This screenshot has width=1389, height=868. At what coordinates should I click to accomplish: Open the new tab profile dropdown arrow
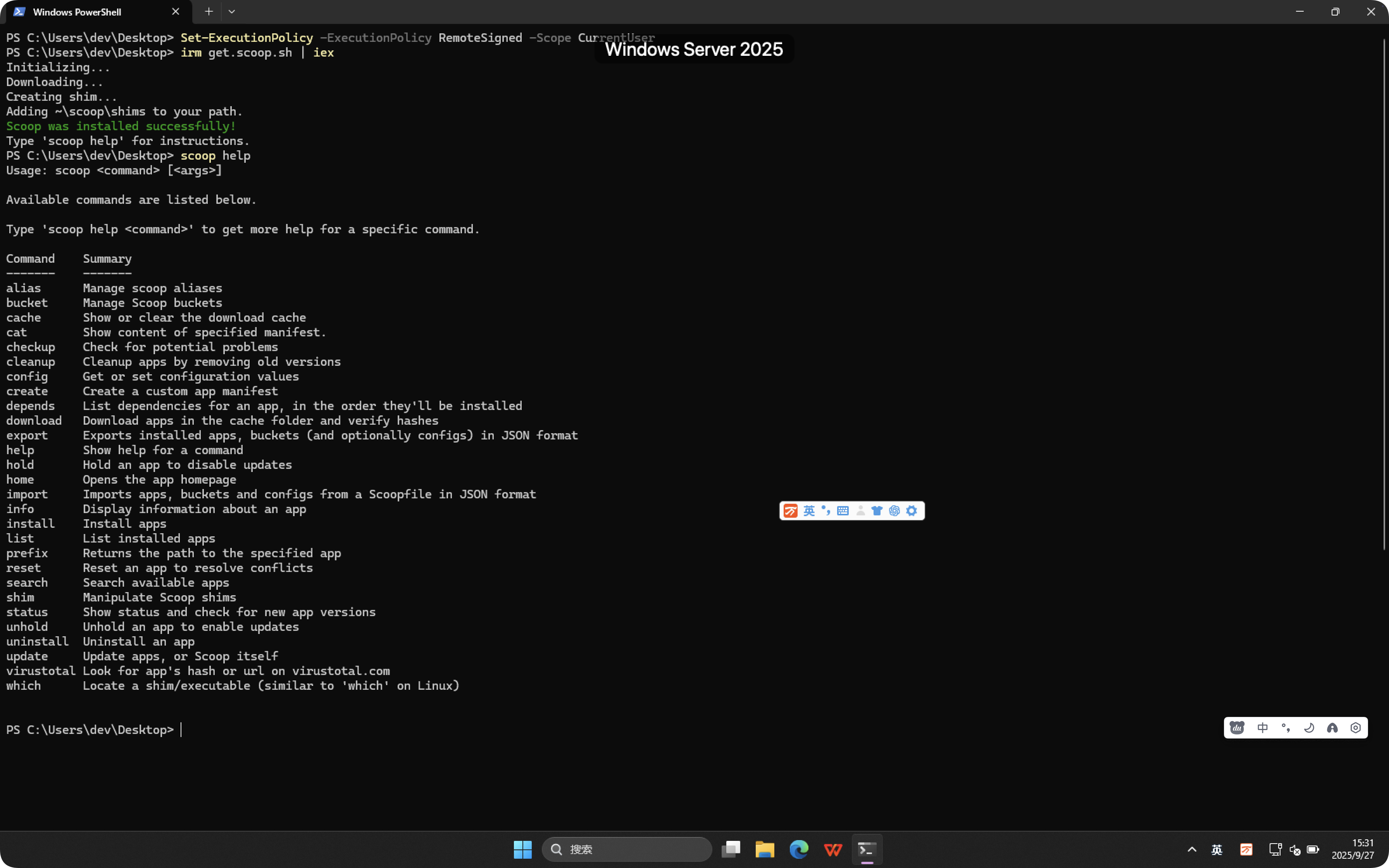click(231, 12)
